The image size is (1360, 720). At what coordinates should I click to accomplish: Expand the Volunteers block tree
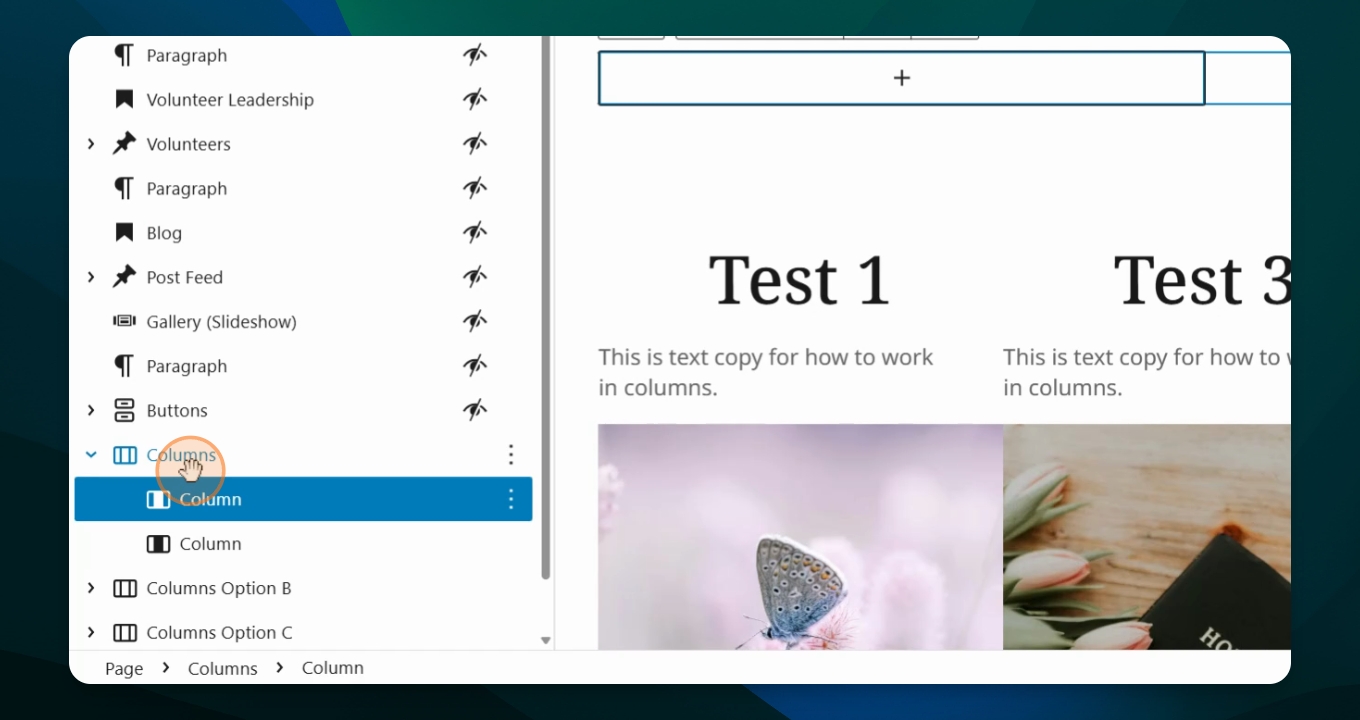tap(91, 144)
